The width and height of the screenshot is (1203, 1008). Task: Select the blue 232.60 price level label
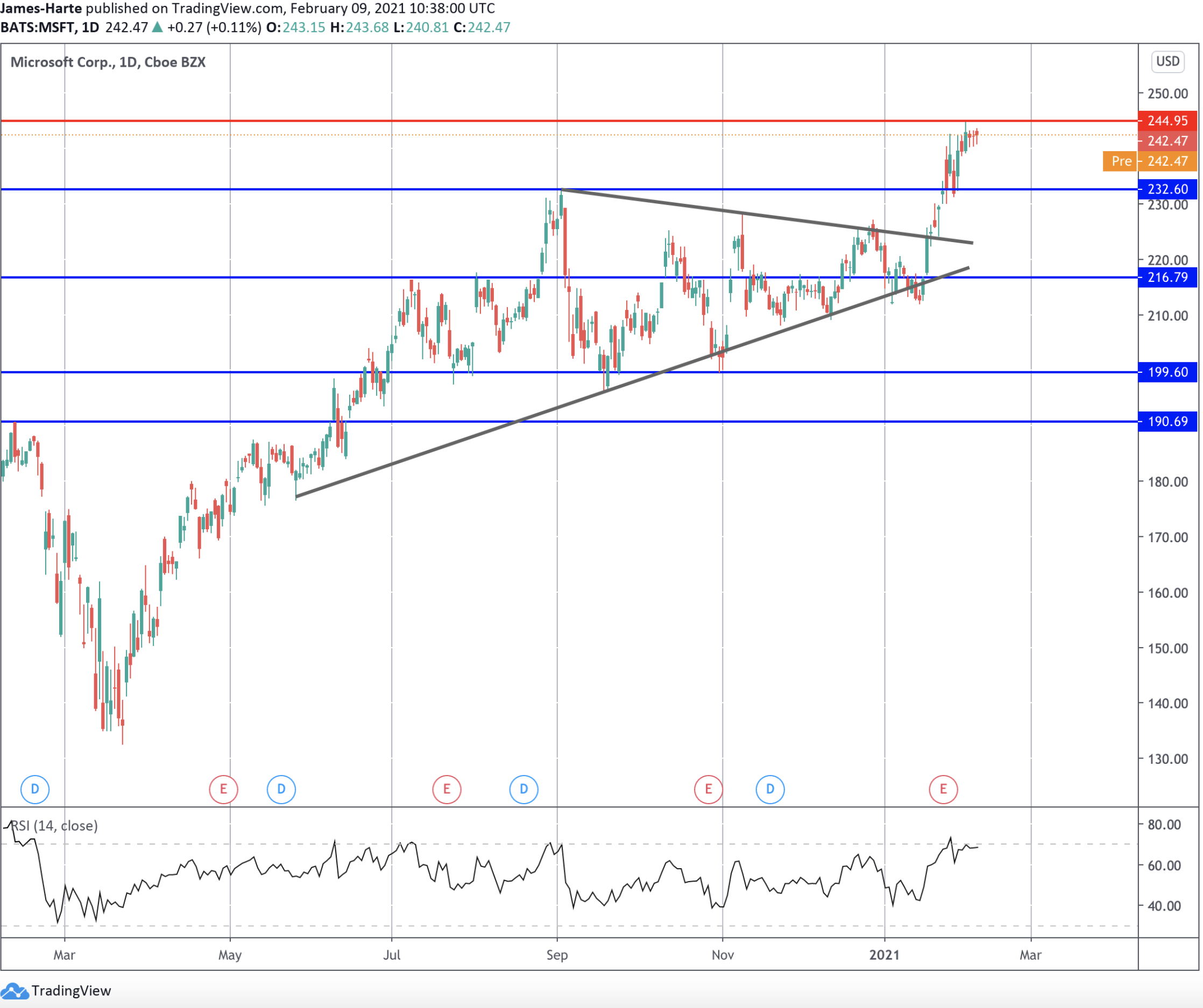click(x=1167, y=189)
